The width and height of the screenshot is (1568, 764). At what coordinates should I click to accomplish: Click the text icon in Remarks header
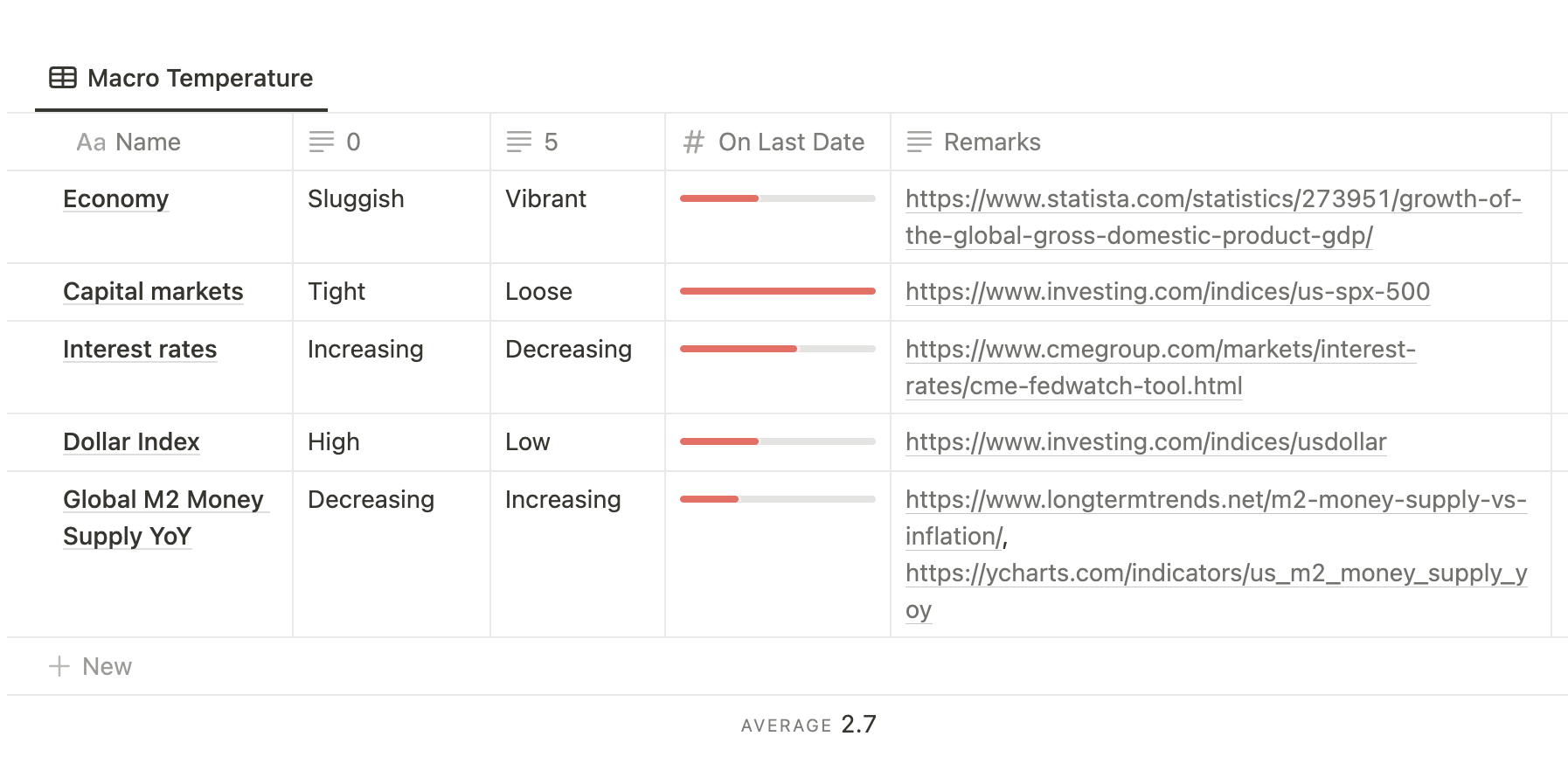point(919,142)
